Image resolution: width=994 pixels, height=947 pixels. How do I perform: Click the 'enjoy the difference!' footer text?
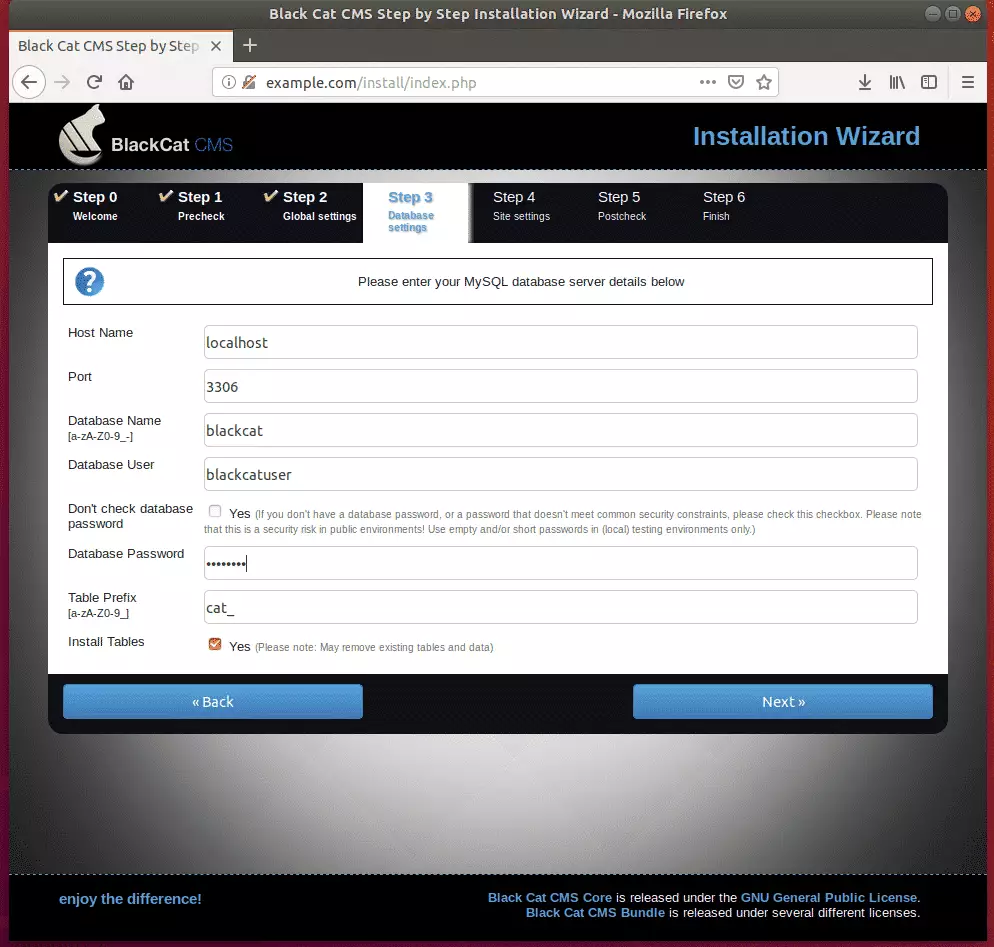pos(130,899)
